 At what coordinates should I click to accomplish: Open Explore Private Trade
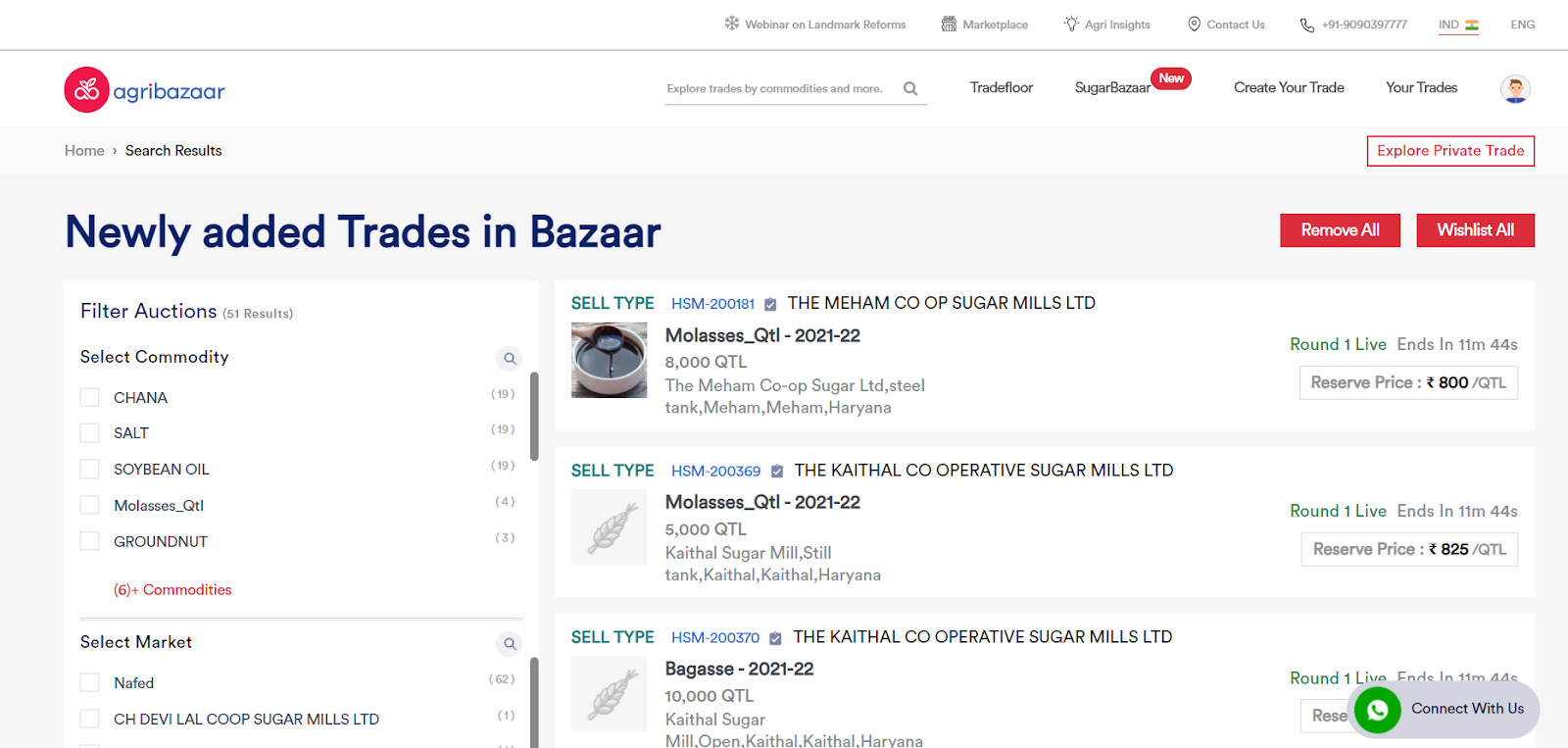pyautogui.click(x=1450, y=151)
